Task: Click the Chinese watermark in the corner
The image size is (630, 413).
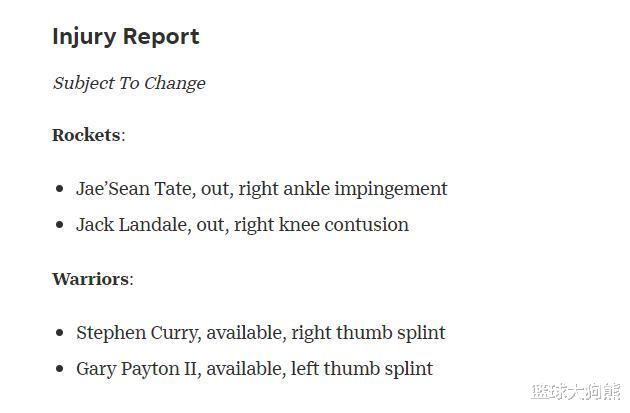Action: [x=576, y=391]
